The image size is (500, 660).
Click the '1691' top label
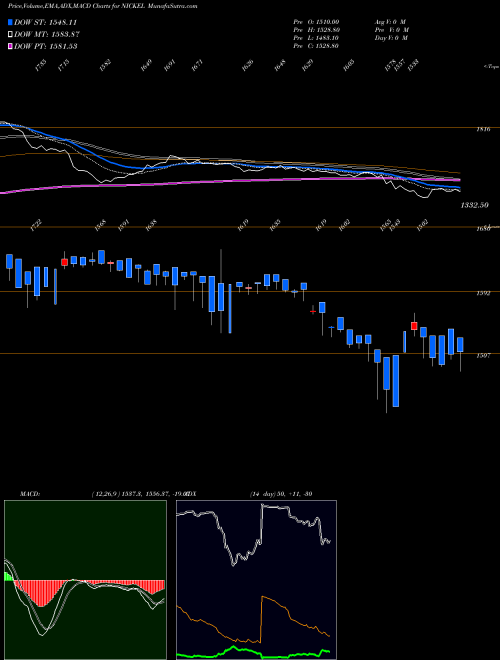(x=169, y=65)
